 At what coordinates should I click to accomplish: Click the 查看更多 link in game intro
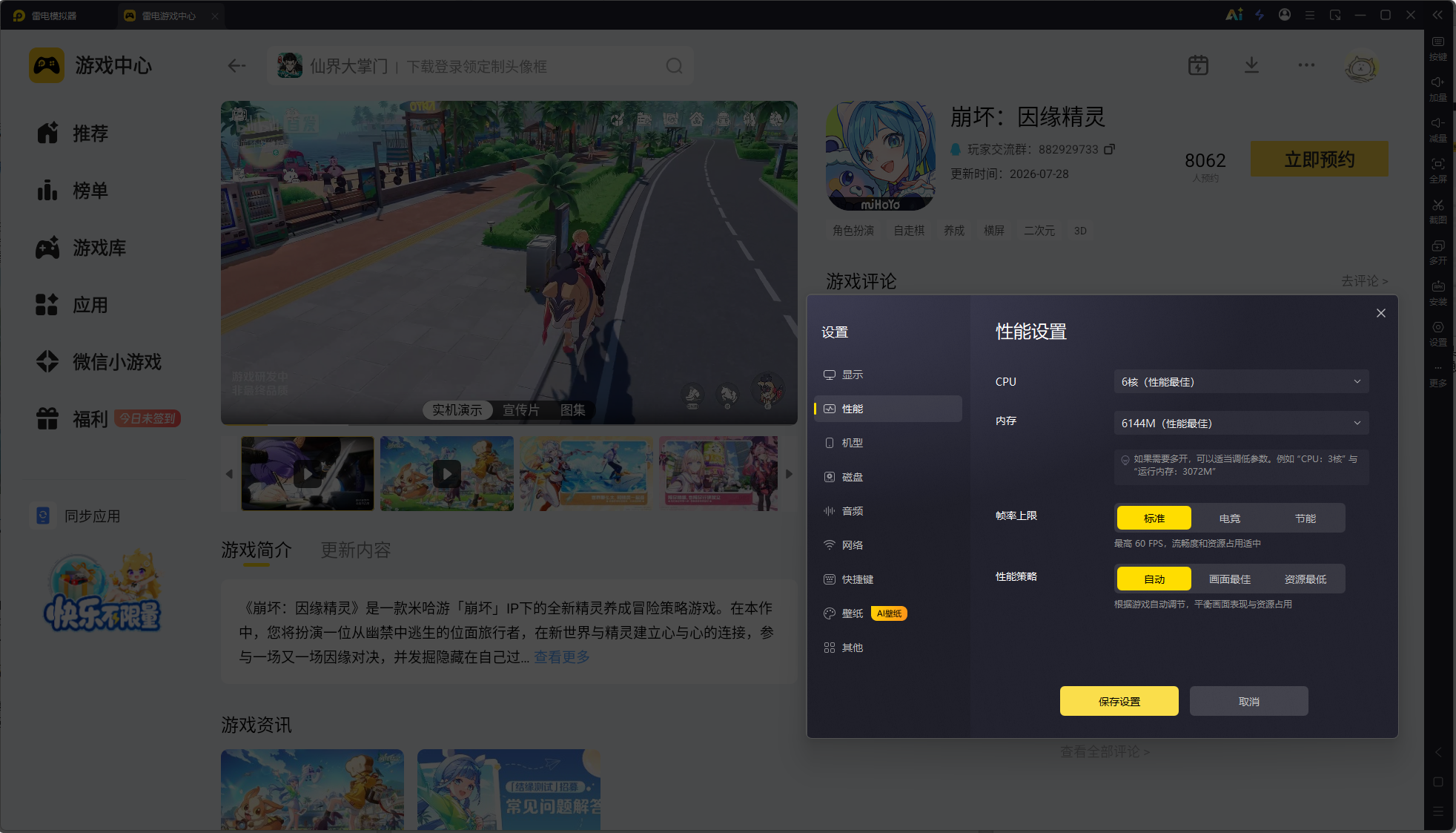pyautogui.click(x=562, y=656)
